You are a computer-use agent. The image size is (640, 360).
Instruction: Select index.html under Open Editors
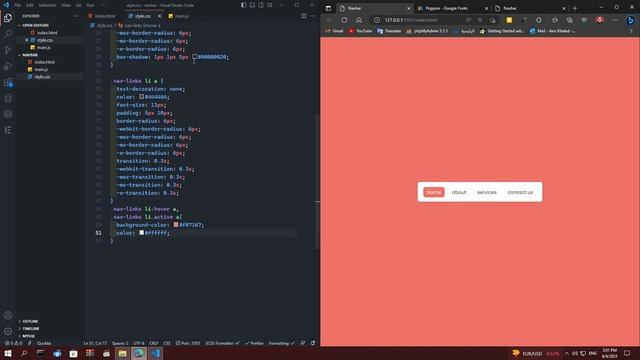47,33
